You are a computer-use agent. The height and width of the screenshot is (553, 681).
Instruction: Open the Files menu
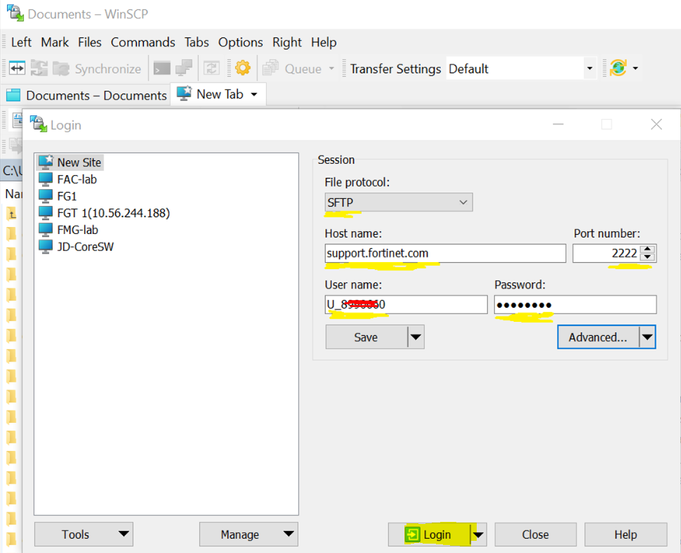pos(89,42)
